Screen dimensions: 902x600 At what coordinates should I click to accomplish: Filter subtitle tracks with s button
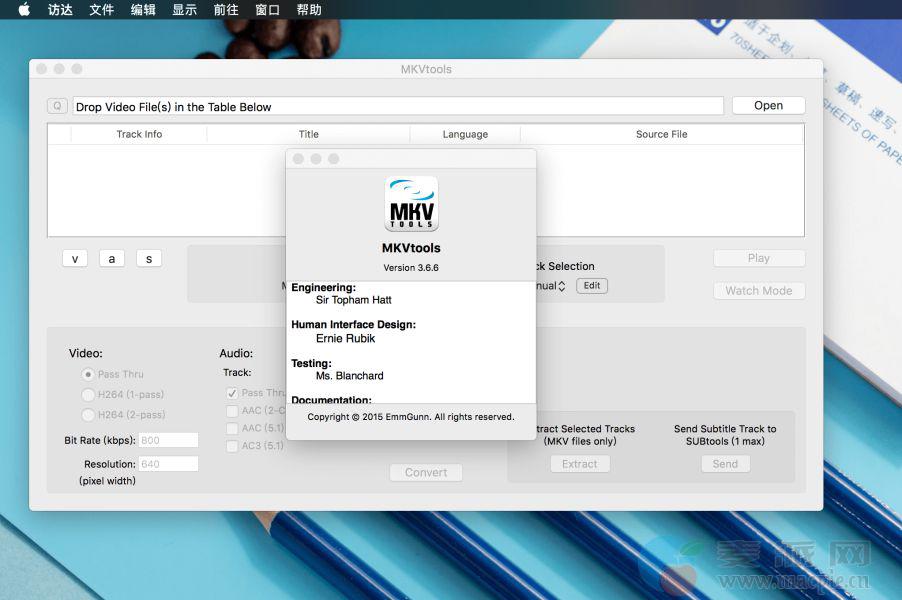(149, 259)
